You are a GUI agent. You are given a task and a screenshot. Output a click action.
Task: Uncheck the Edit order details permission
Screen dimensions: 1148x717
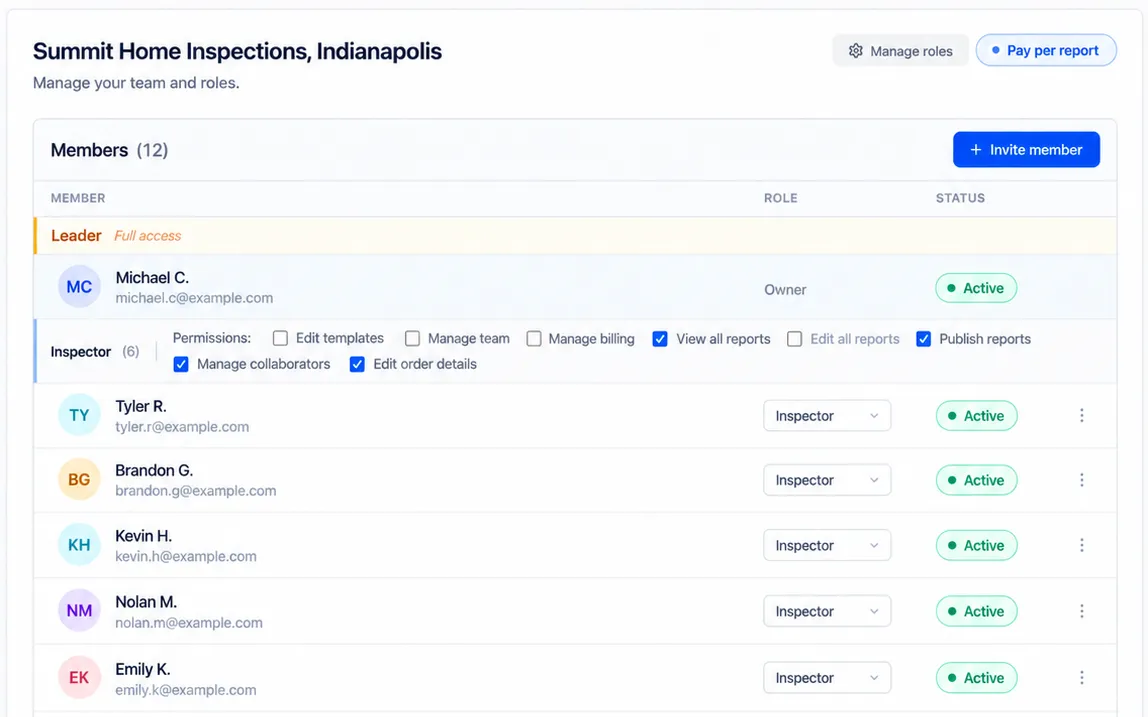click(x=357, y=364)
